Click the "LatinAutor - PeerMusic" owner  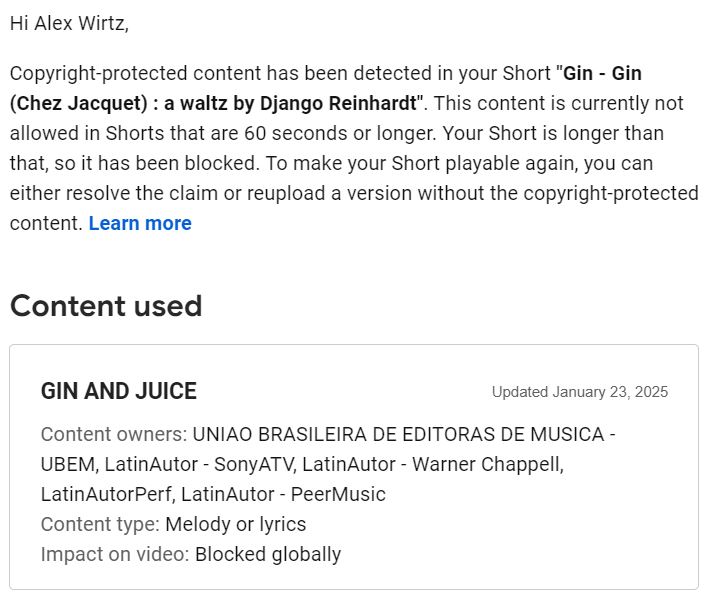[283, 494]
